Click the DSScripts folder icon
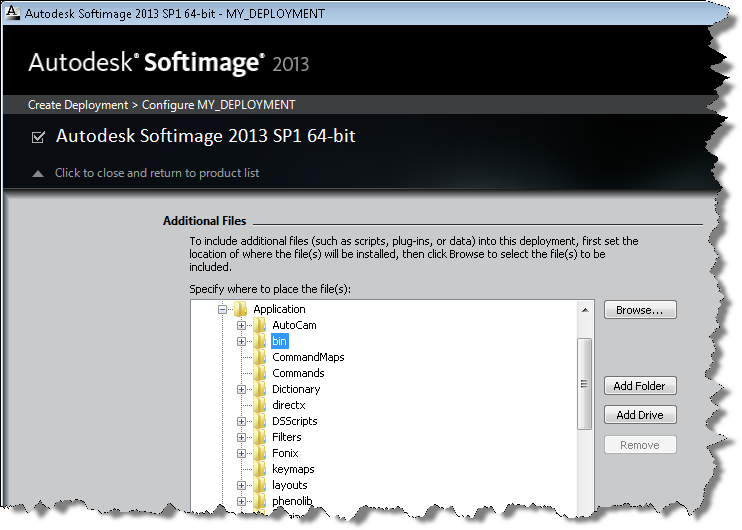742x530 pixels. [260, 422]
